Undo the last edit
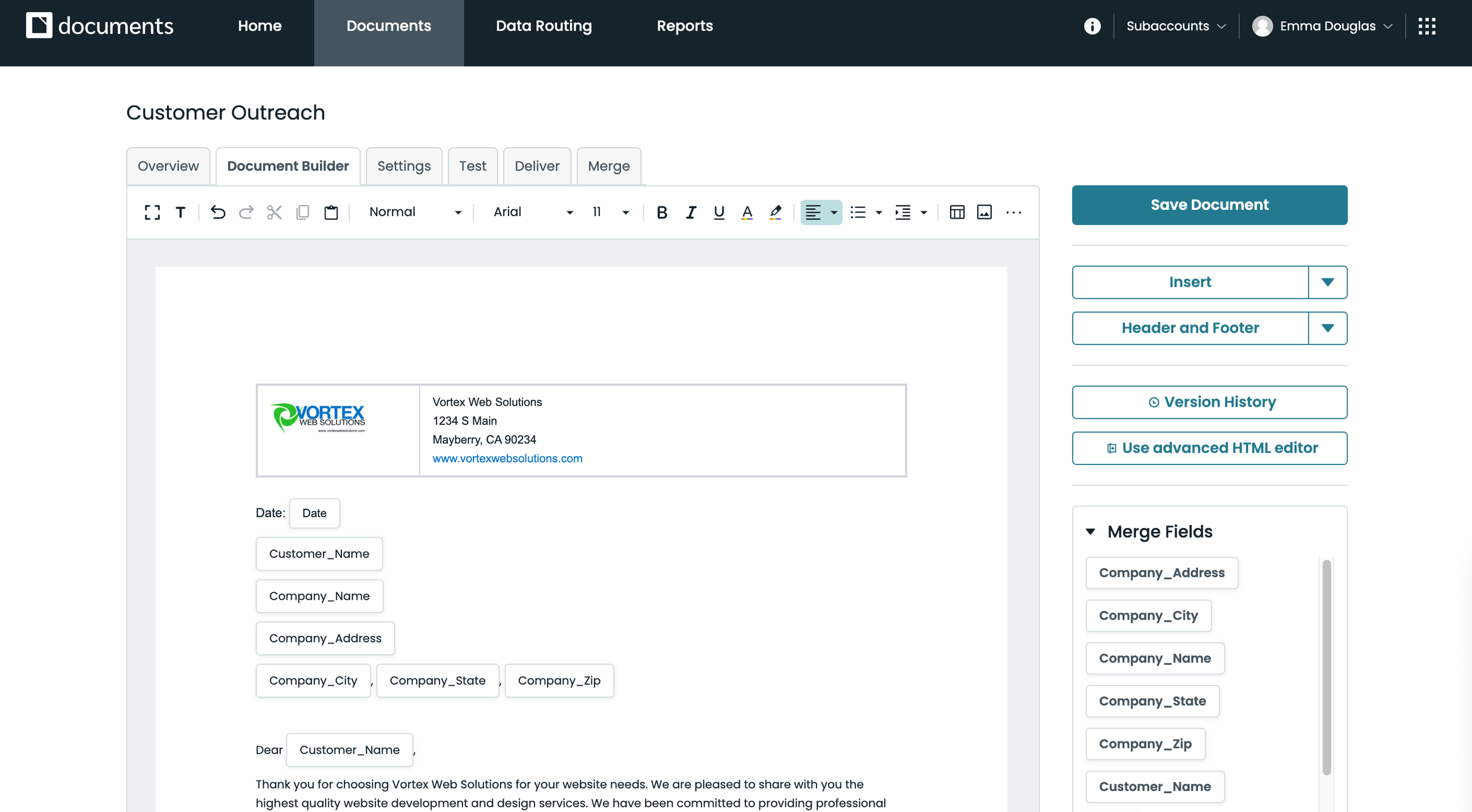The width and height of the screenshot is (1472, 812). tap(218, 212)
